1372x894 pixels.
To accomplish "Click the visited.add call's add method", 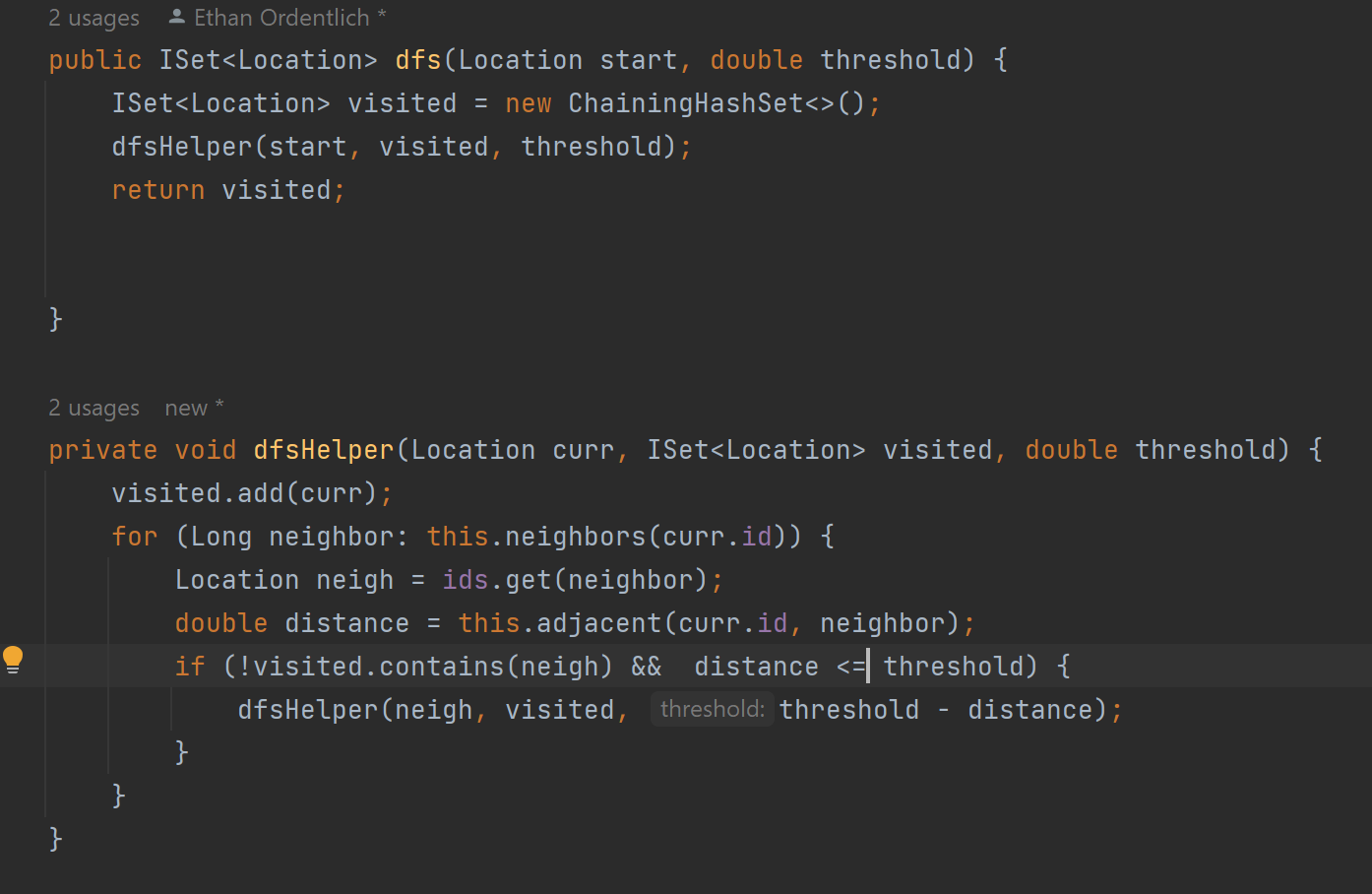I will (260, 493).
